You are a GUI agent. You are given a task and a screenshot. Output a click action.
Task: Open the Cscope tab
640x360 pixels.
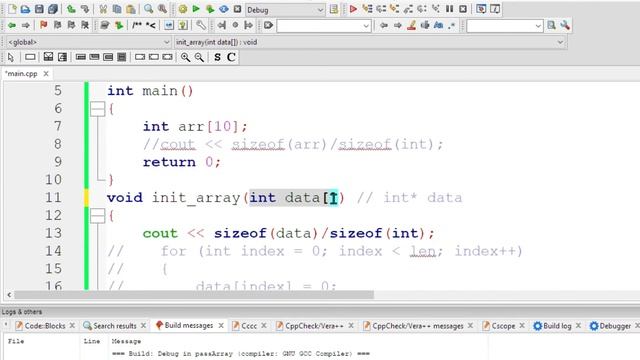[x=503, y=326]
